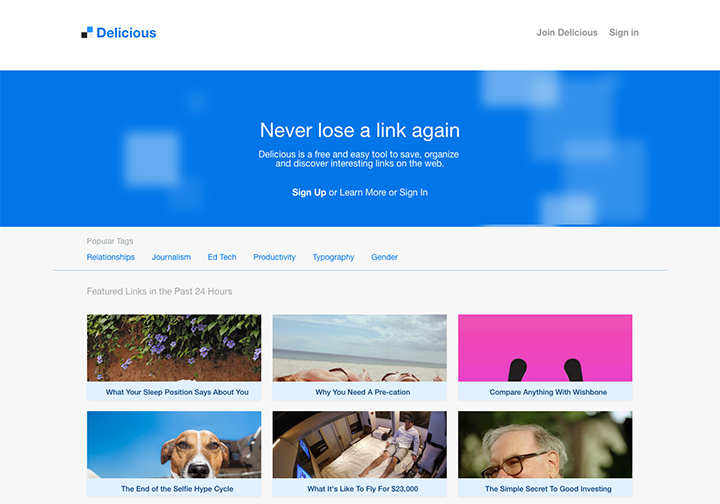Open the Ed Tech tag
This screenshot has width=720, height=504.
(222, 257)
